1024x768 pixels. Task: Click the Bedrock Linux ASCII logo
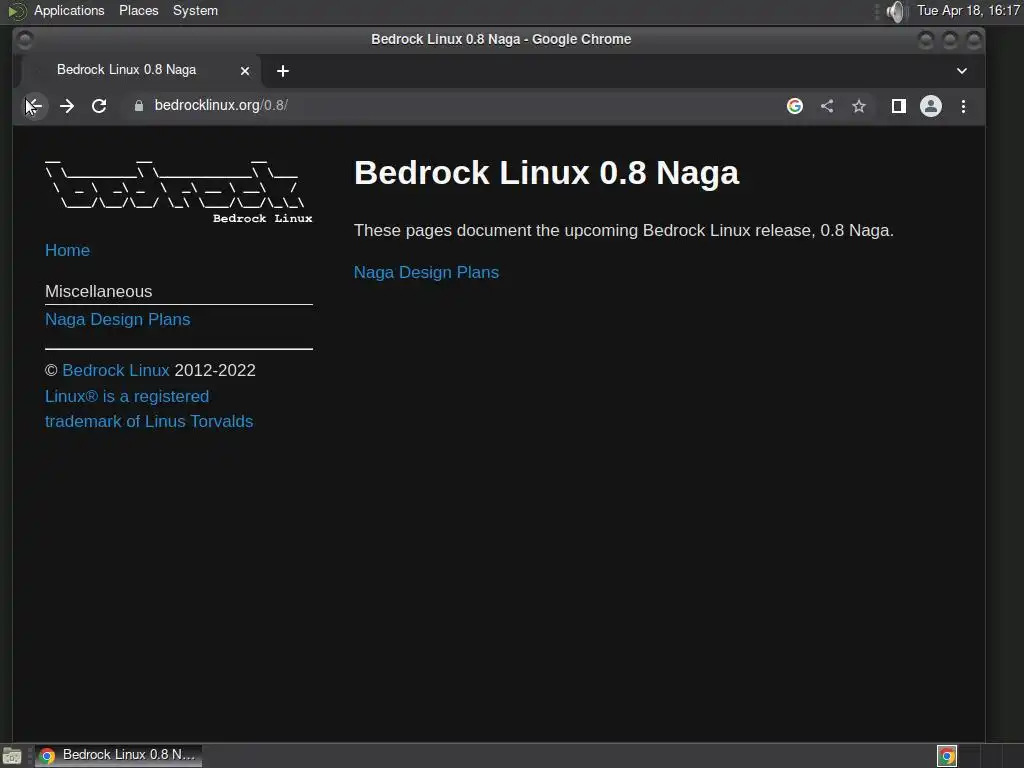click(178, 191)
